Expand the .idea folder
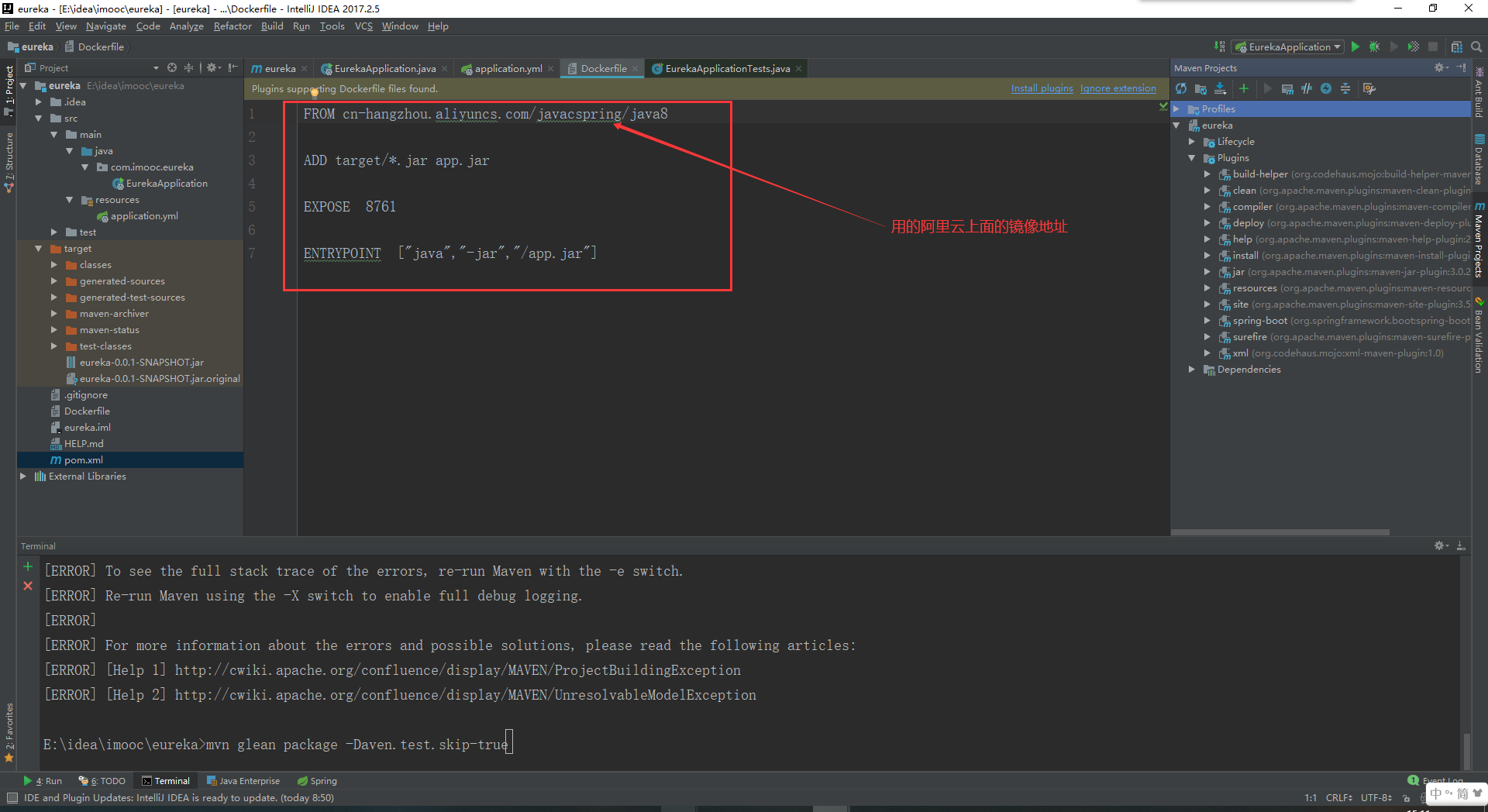 [39, 101]
